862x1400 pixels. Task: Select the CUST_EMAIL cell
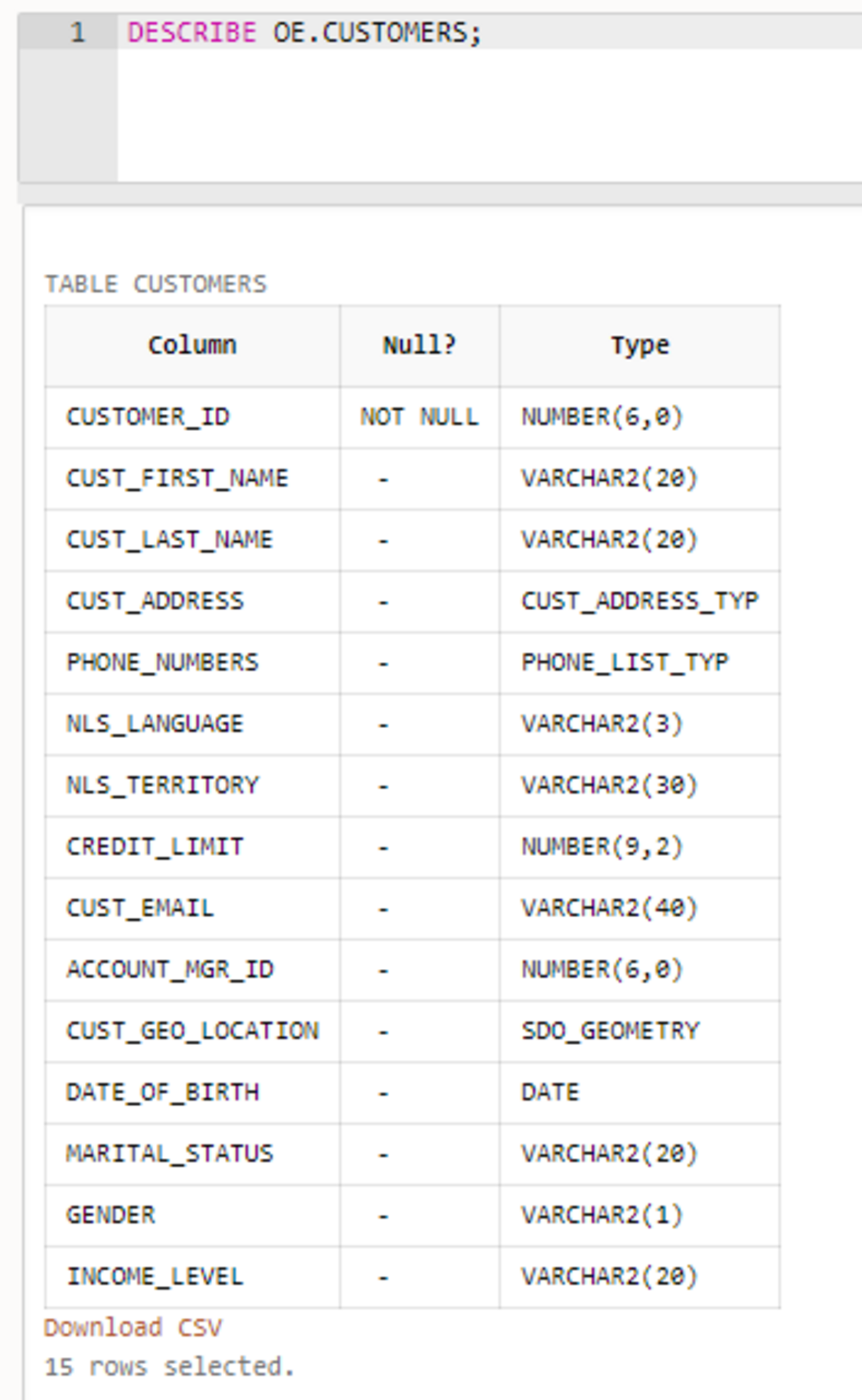pos(140,908)
